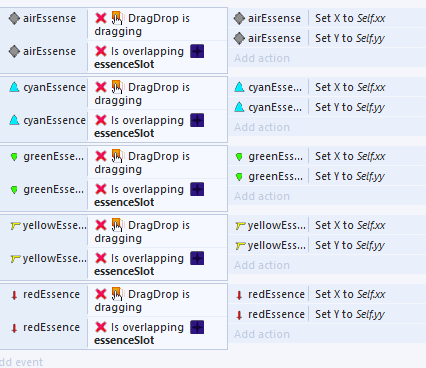
Task: Click the red X invert mark on airEssense dragging
Action: pyautogui.click(x=101, y=18)
